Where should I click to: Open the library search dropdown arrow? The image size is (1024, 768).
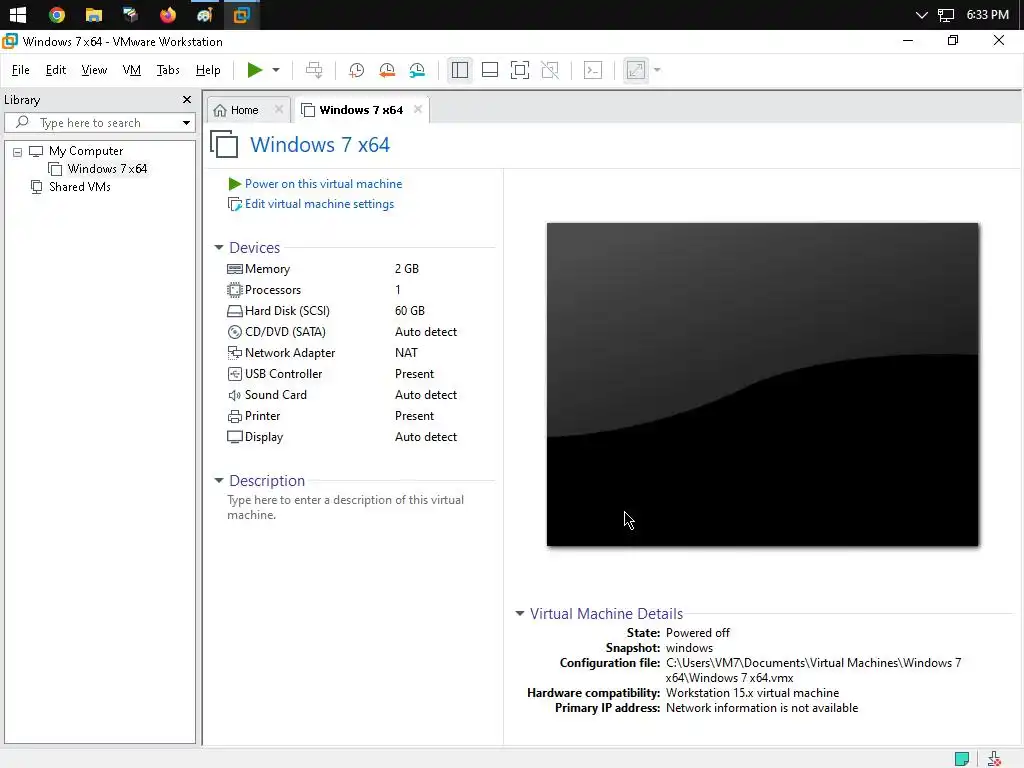point(186,123)
